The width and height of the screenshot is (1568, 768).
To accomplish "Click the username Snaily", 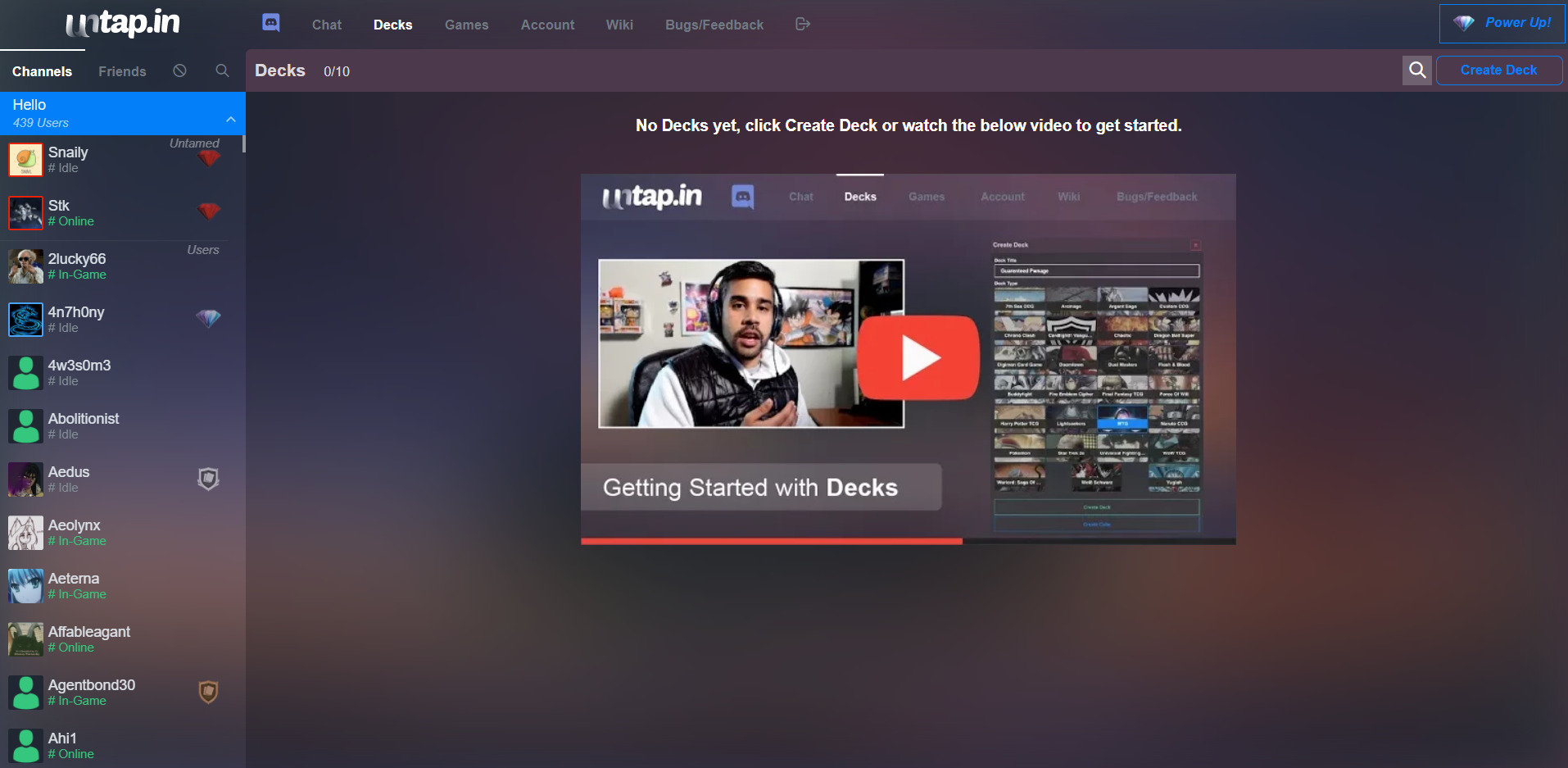I will coord(68,152).
